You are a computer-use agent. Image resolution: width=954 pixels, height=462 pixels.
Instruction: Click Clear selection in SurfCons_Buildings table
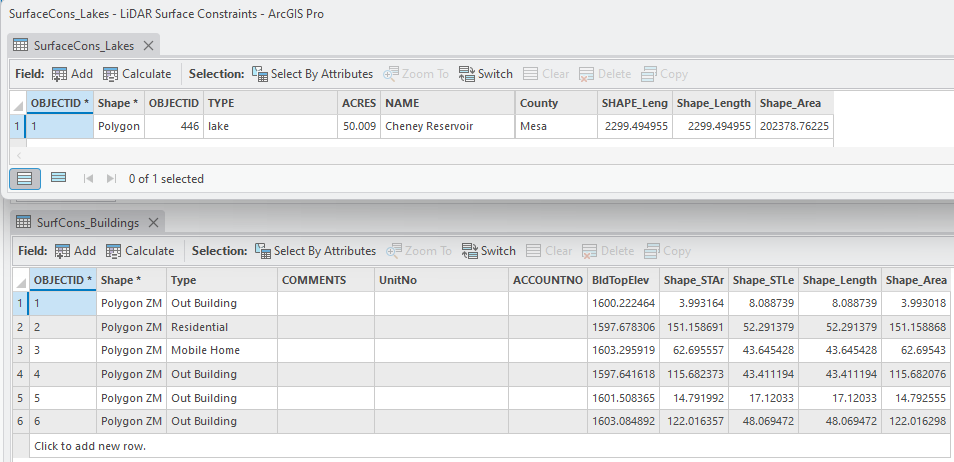click(x=549, y=251)
